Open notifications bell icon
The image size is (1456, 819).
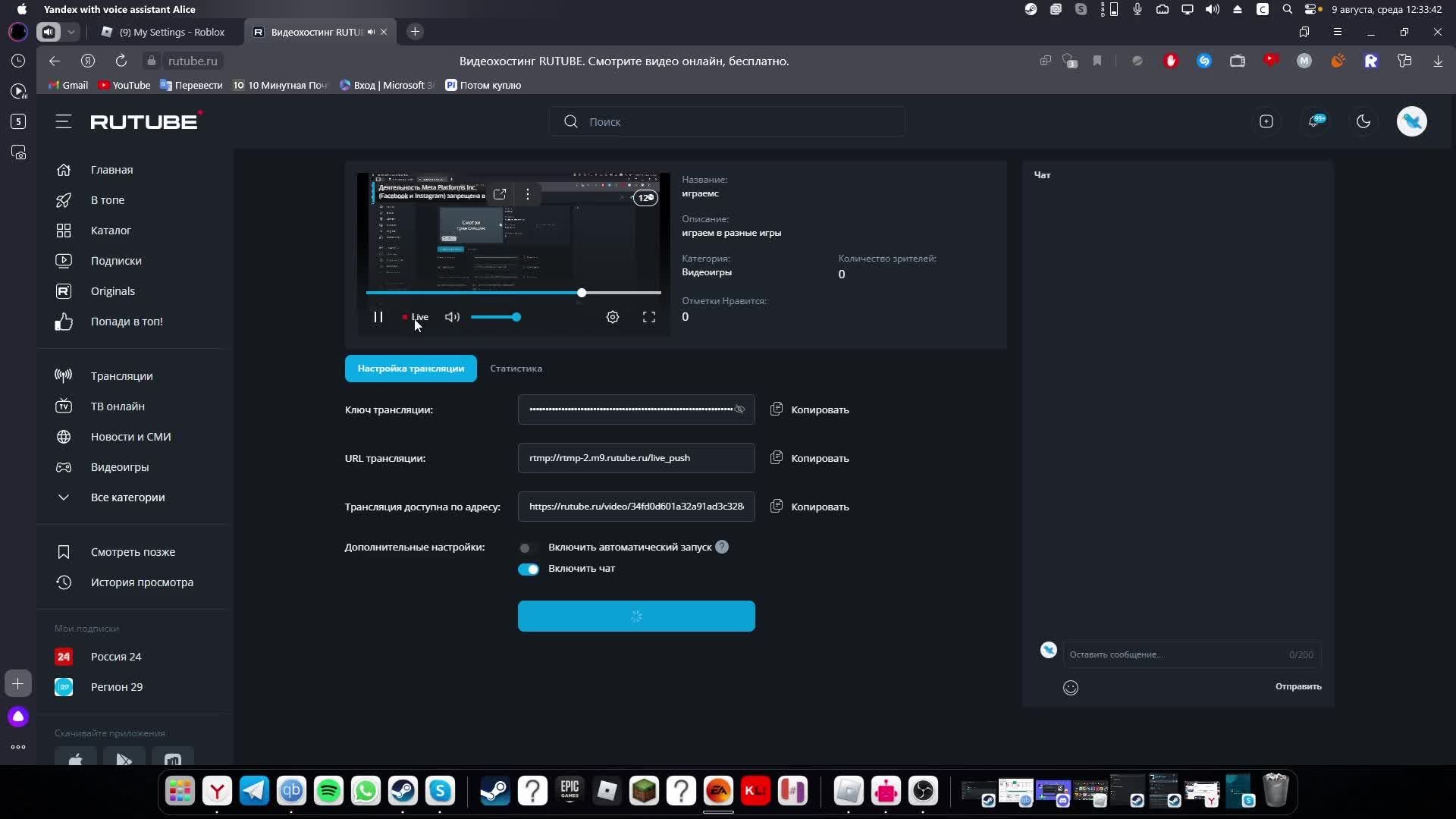(x=1315, y=121)
